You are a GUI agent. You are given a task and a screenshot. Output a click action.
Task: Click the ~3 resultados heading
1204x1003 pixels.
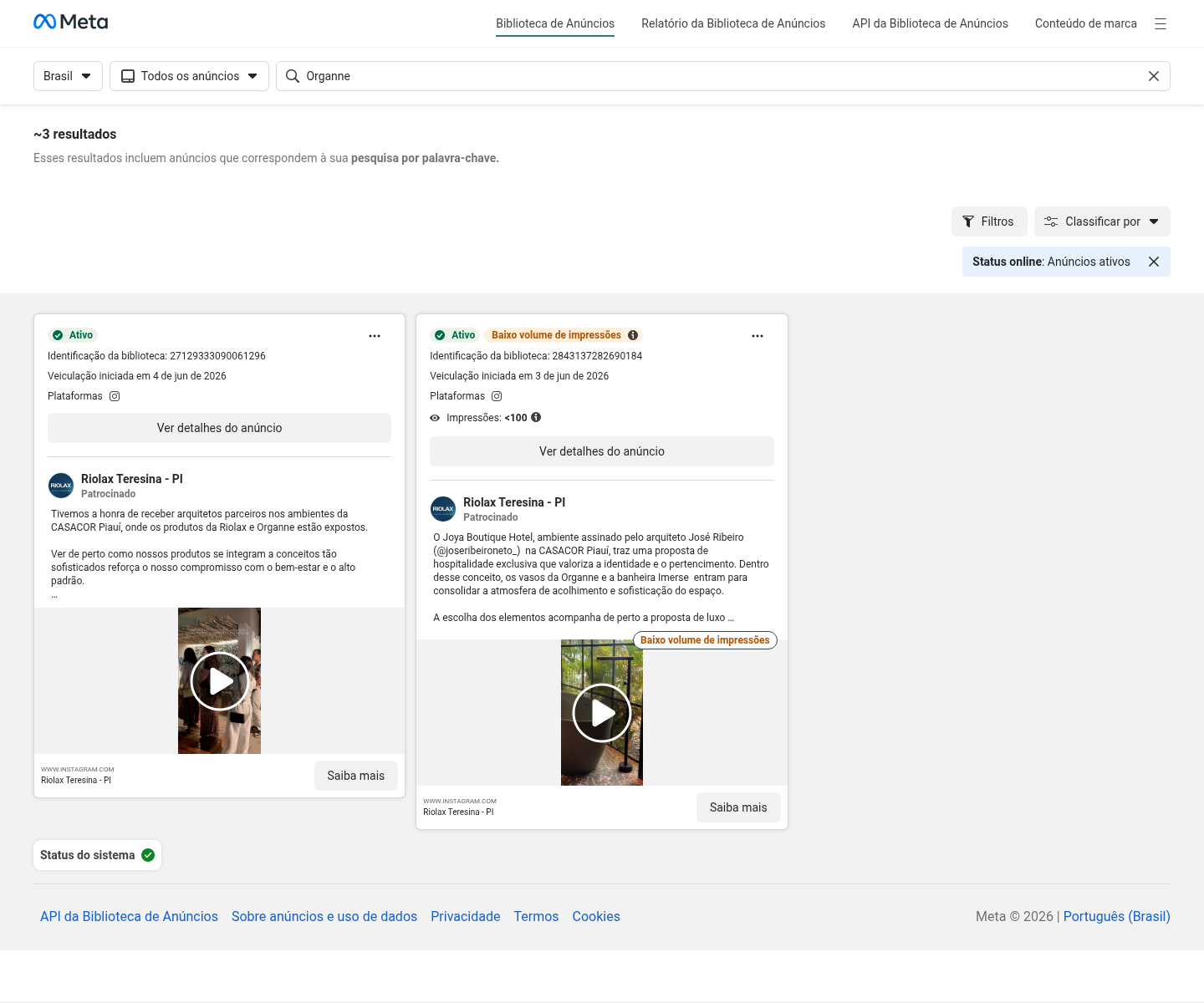[75, 134]
